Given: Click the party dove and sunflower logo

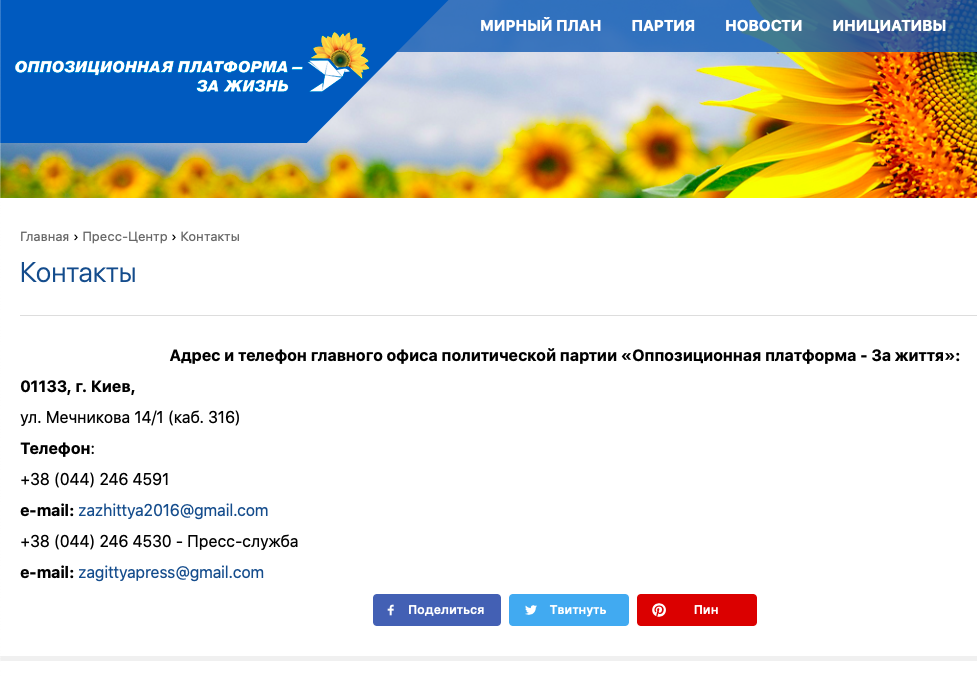Looking at the screenshot, I should pos(339,62).
